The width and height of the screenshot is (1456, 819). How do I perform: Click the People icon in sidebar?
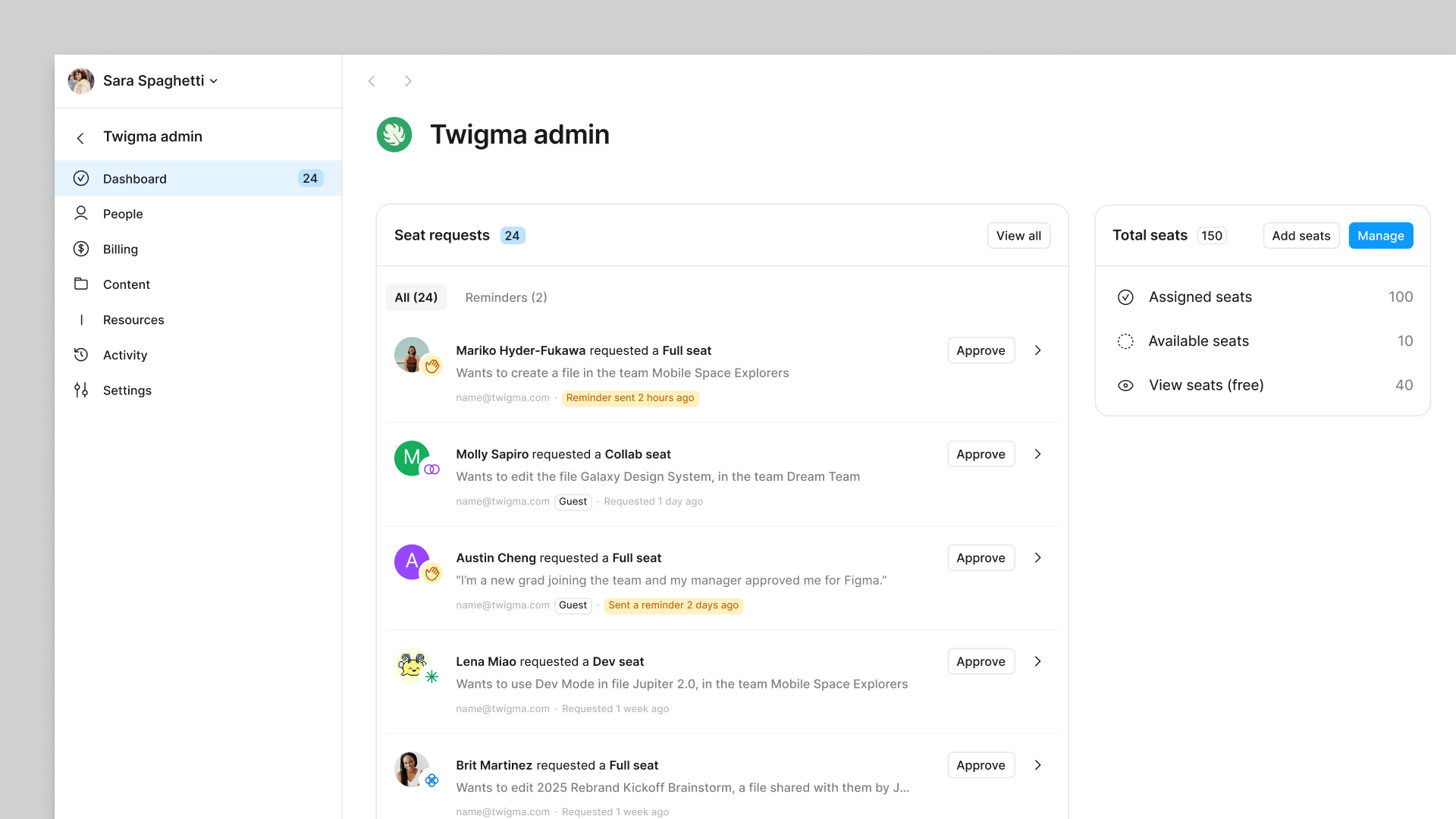pos(81,213)
